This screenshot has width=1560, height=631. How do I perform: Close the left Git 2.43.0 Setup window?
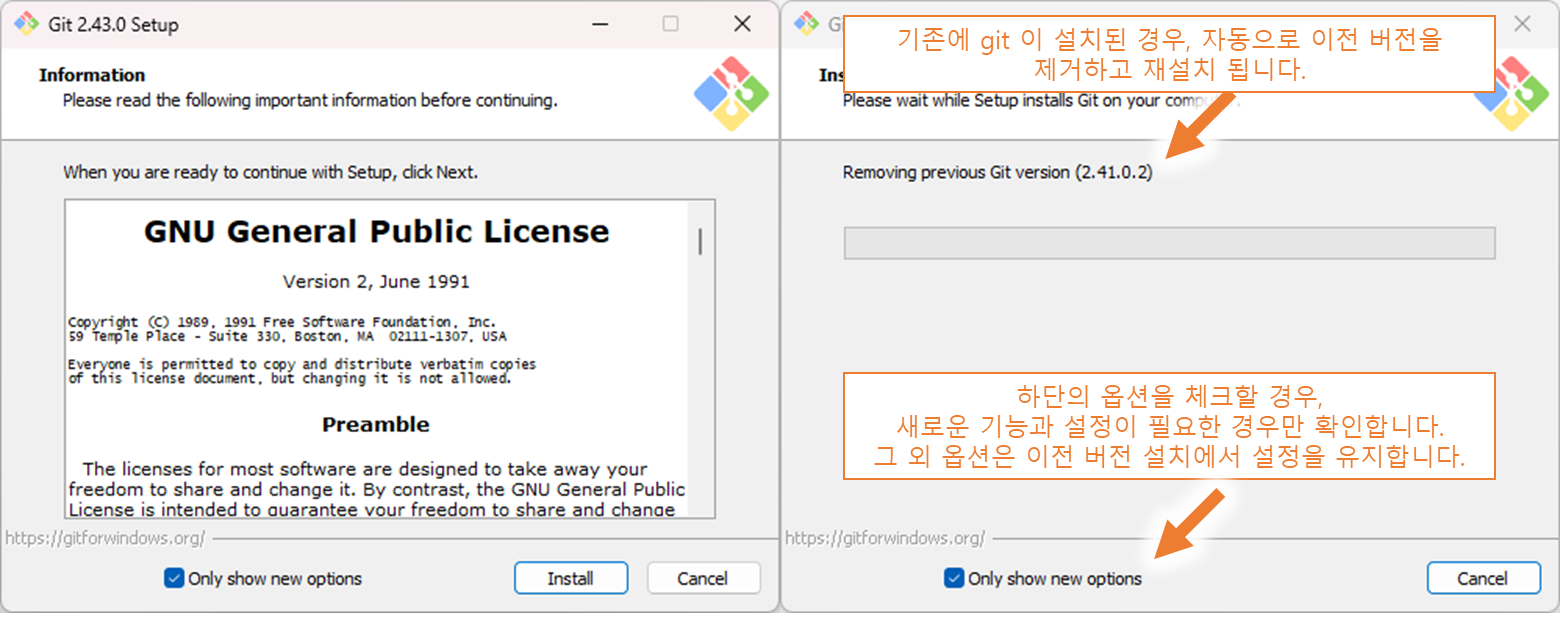tap(742, 24)
